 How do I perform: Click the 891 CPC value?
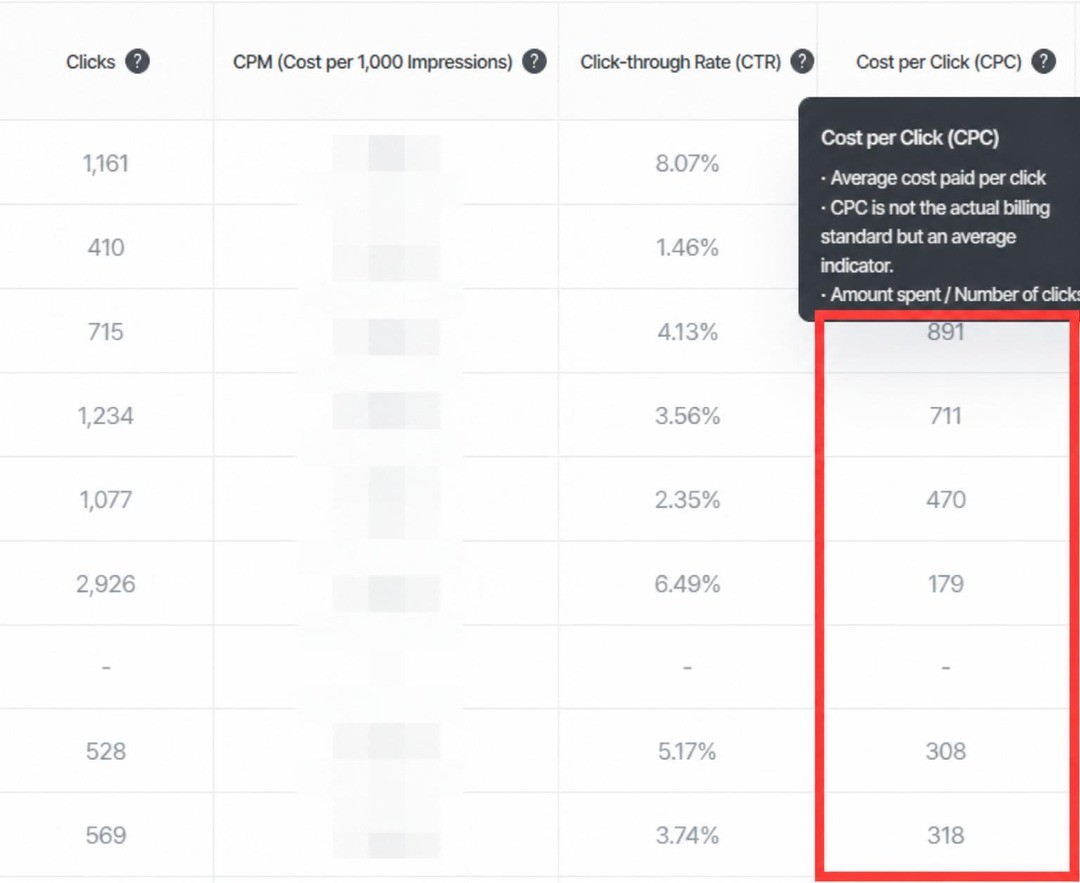click(x=946, y=332)
